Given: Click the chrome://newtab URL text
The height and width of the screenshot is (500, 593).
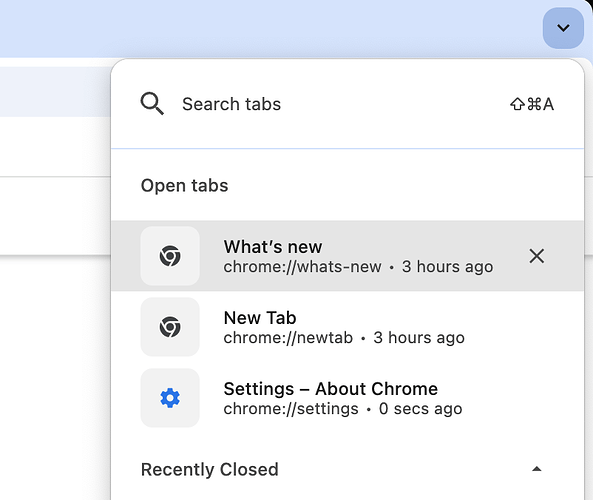Looking at the screenshot, I should [288, 338].
